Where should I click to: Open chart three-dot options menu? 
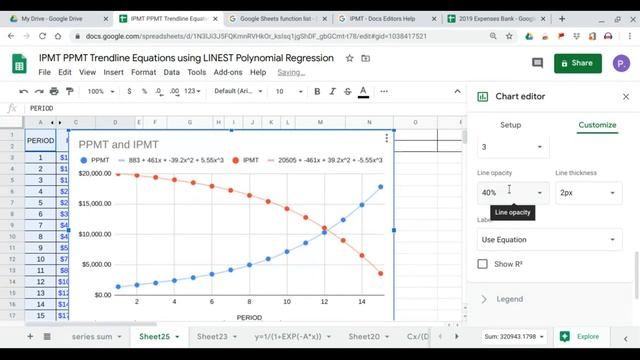coord(386,138)
